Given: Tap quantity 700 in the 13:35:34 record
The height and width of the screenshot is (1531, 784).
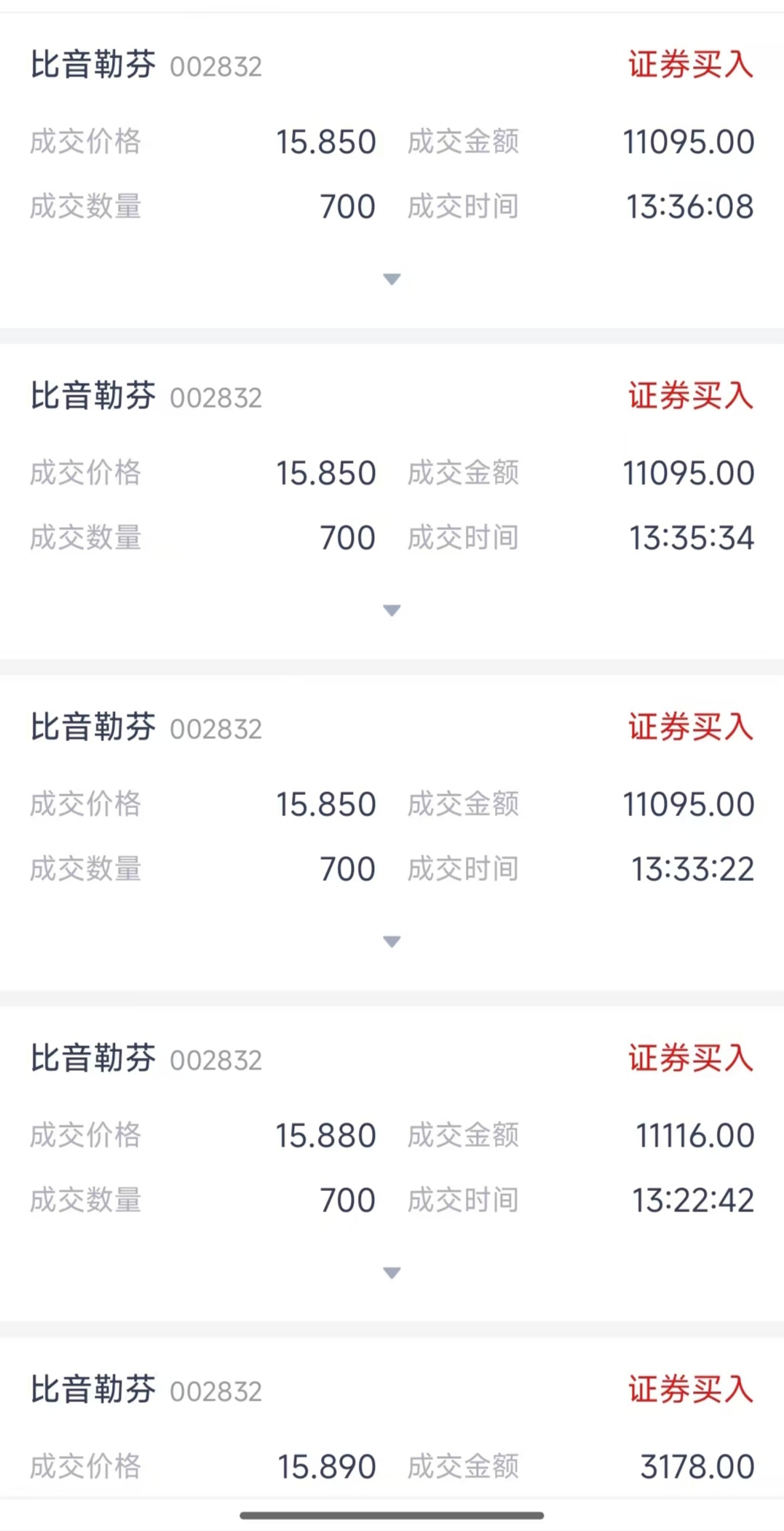Looking at the screenshot, I should (x=347, y=538).
